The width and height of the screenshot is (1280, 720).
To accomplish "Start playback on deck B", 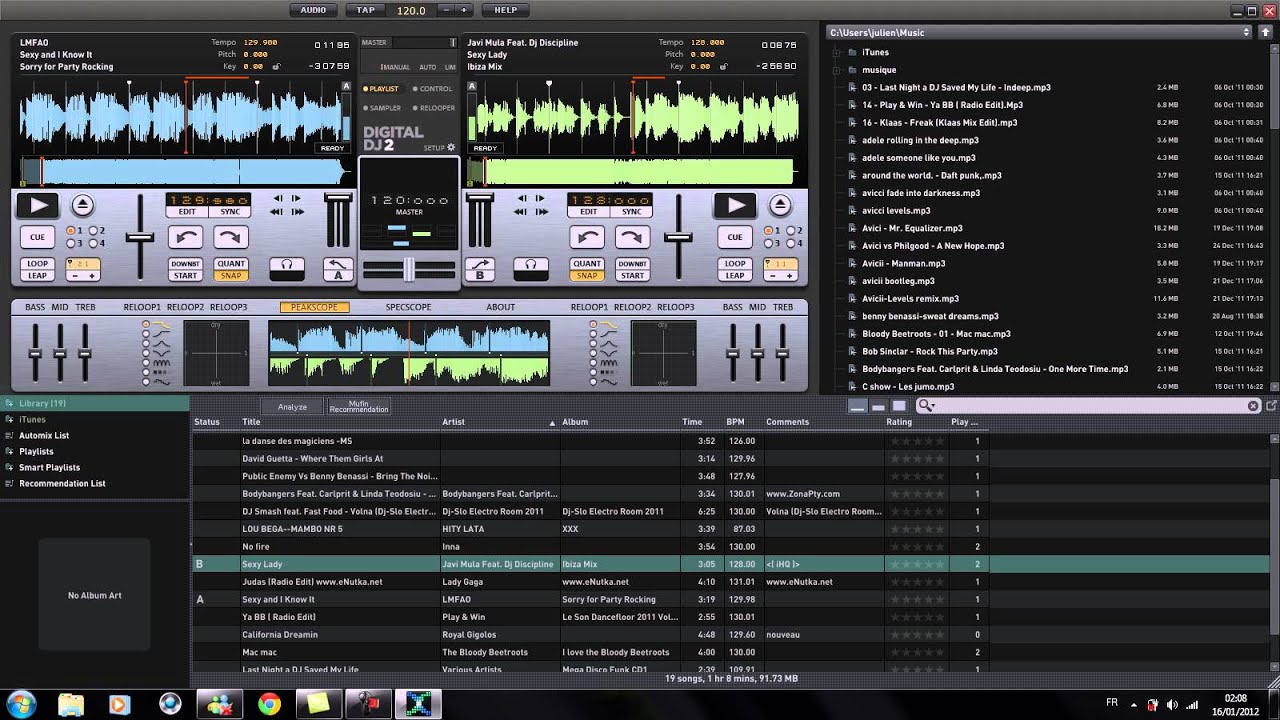I will click(x=735, y=205).
